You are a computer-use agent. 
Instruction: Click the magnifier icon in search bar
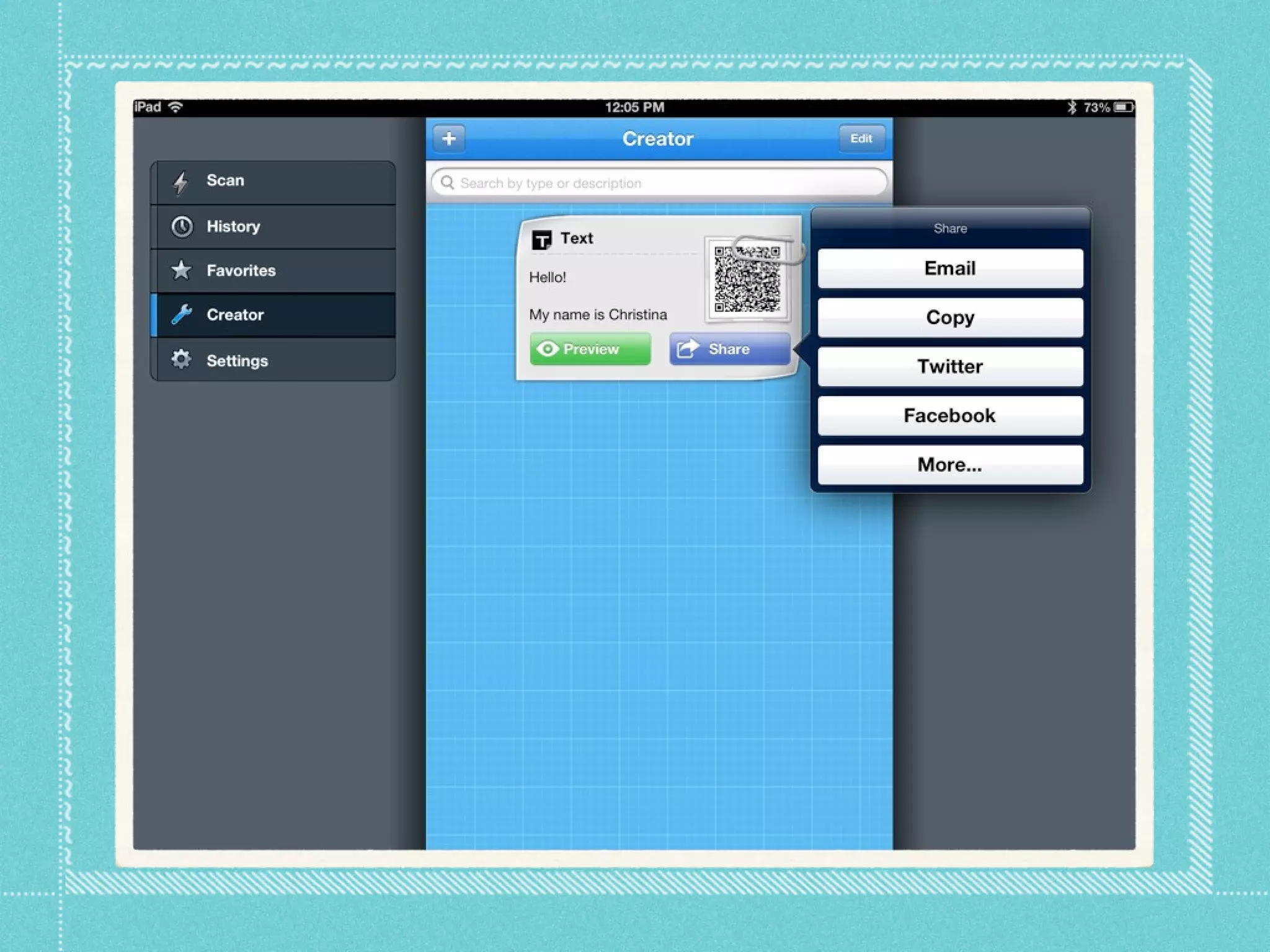tap(447, 183)
